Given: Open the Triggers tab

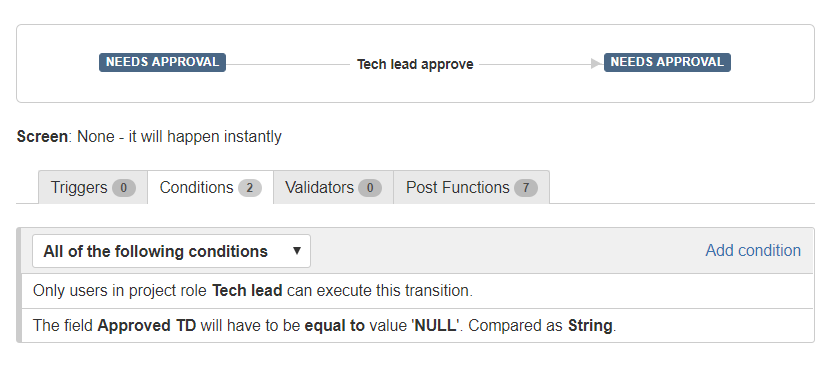Looking at the screenshot, I should click(x=93, y=187).
